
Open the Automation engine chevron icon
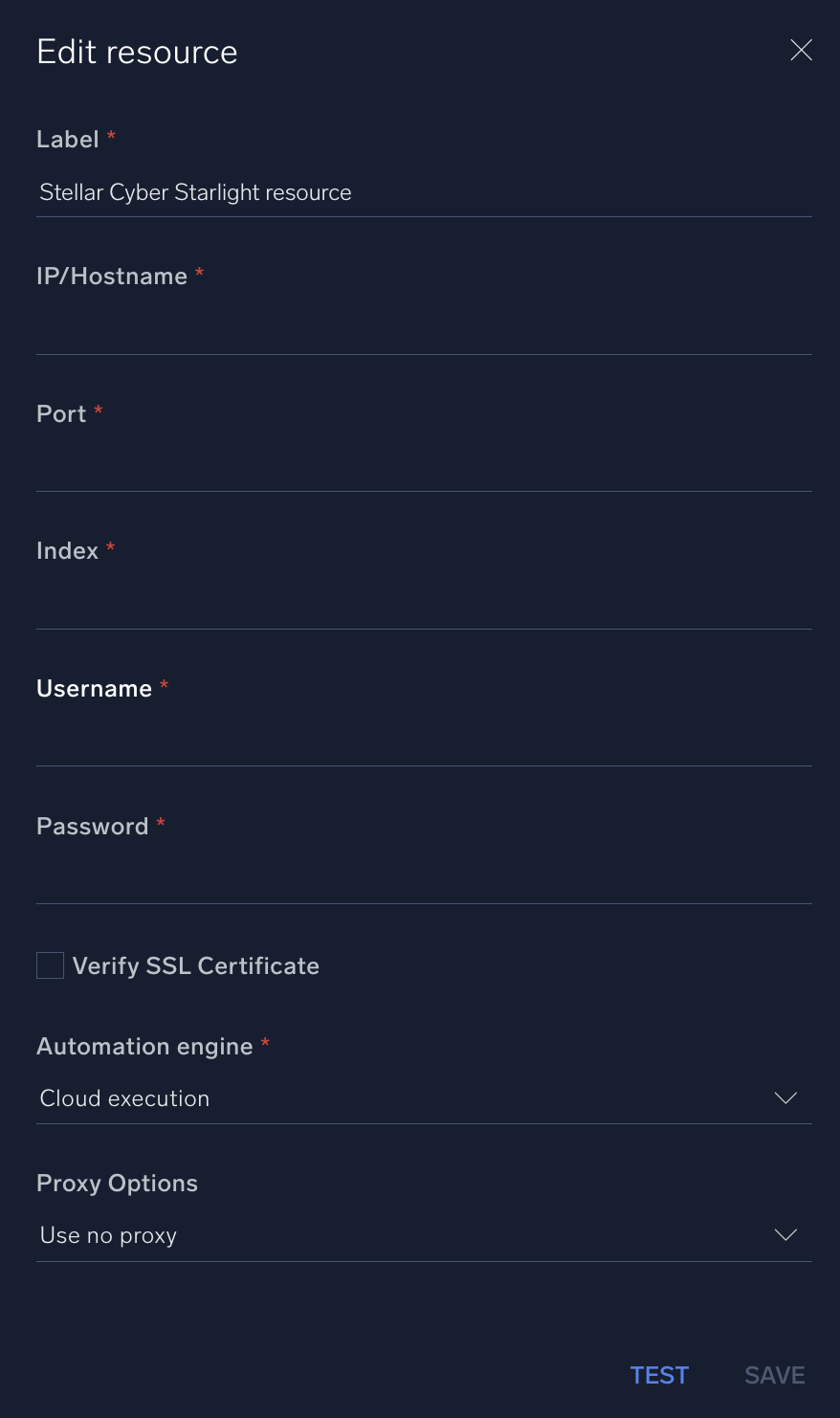click(785, 1098)
